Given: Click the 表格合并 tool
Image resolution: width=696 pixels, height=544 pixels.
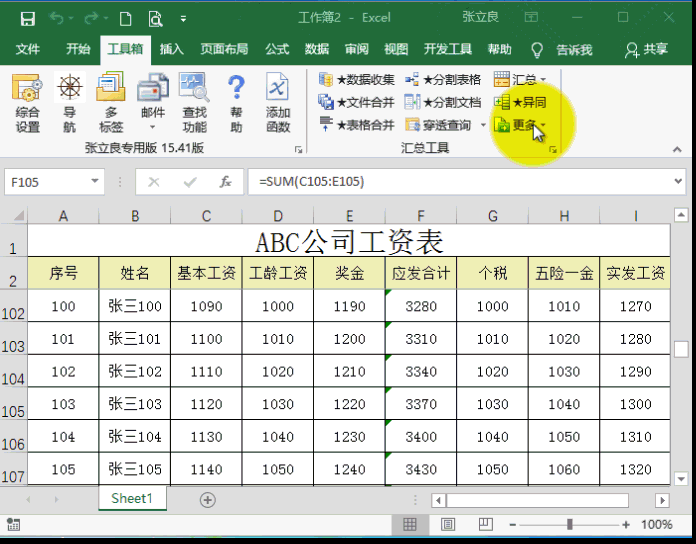Looking at the screenshot, I should pyautogui.click(x=357, y=125).
